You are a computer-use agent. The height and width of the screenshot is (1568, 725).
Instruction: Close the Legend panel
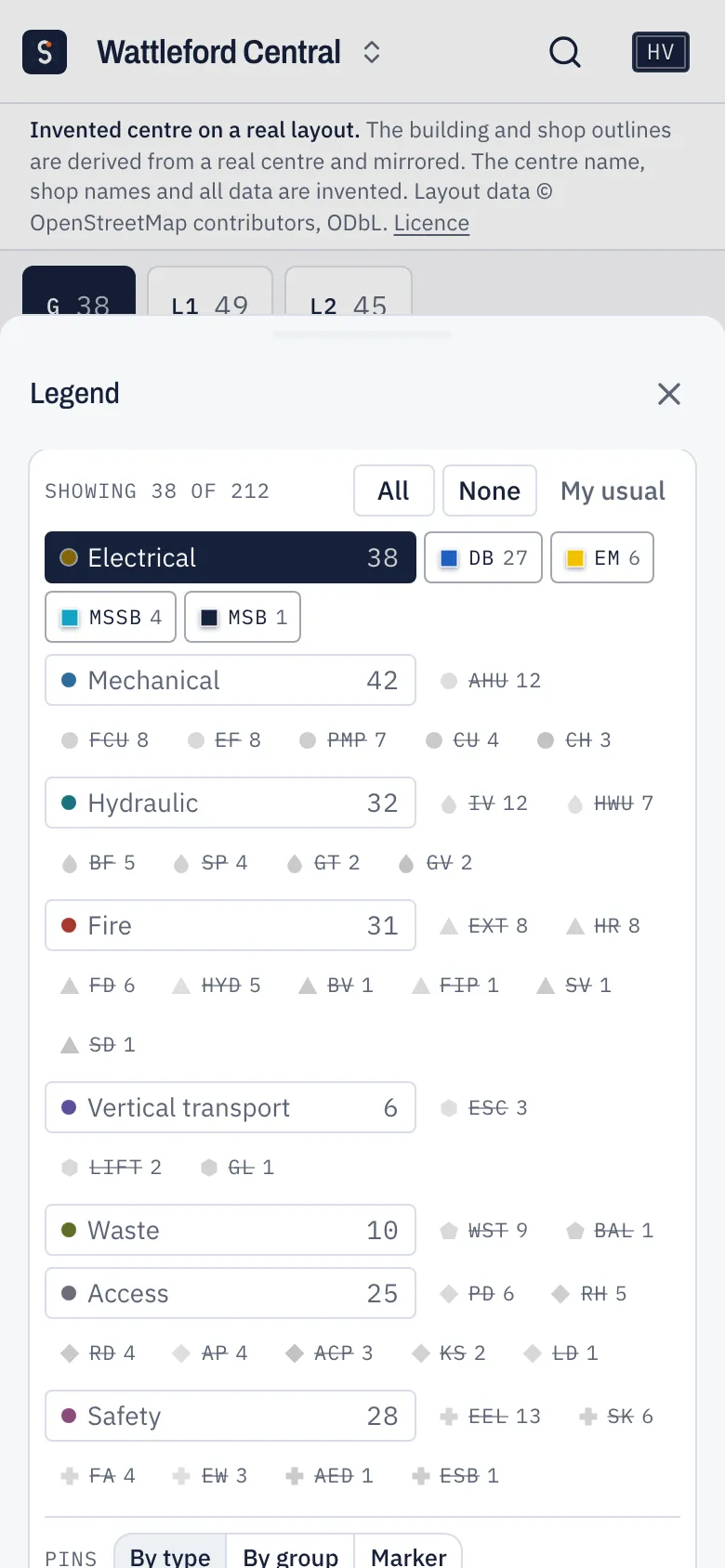point(669,394)
